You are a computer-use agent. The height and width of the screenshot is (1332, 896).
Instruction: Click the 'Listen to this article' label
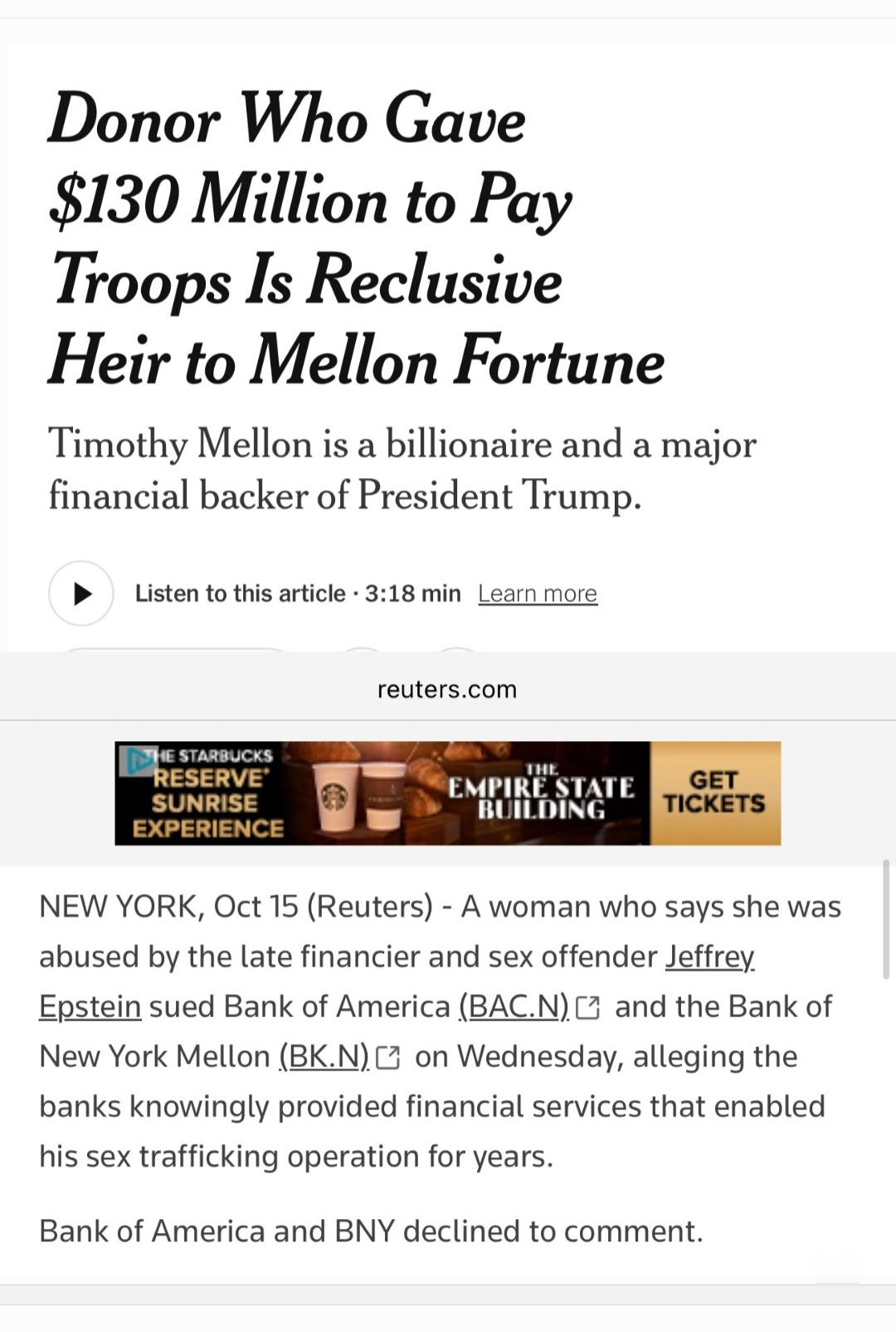[x=240, y=593]
